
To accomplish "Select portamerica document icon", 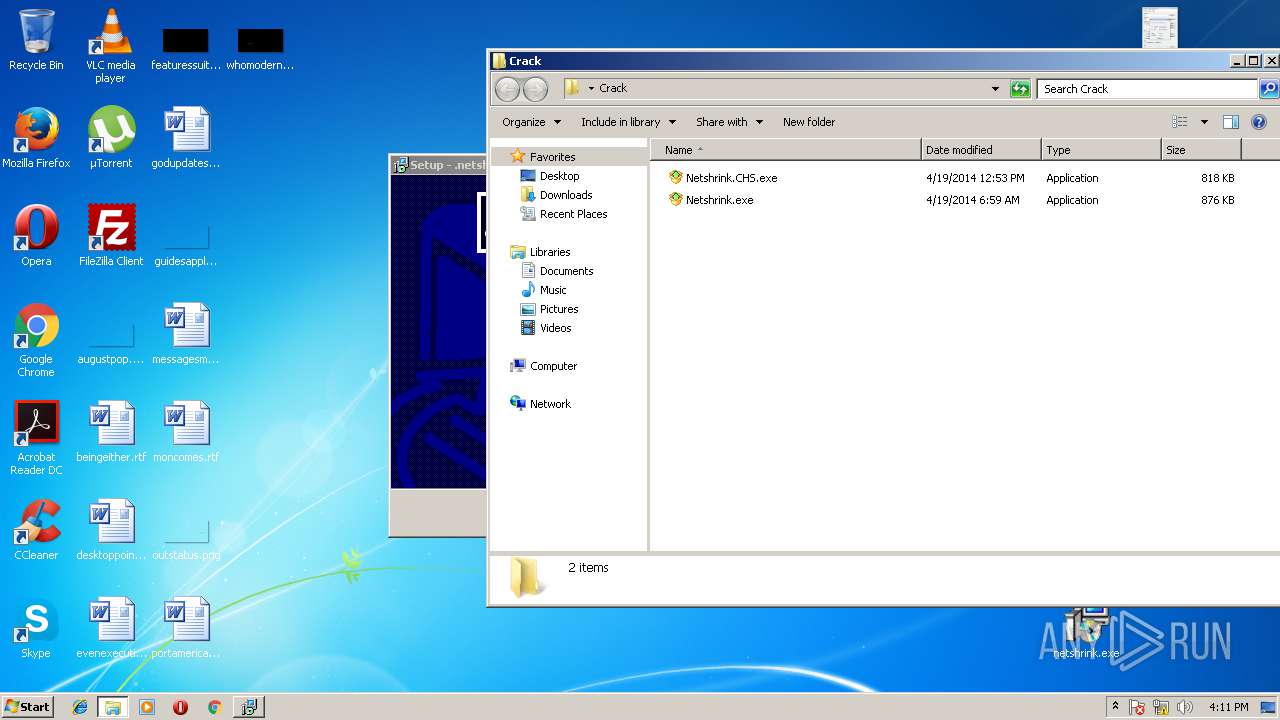I will (185, 628).
